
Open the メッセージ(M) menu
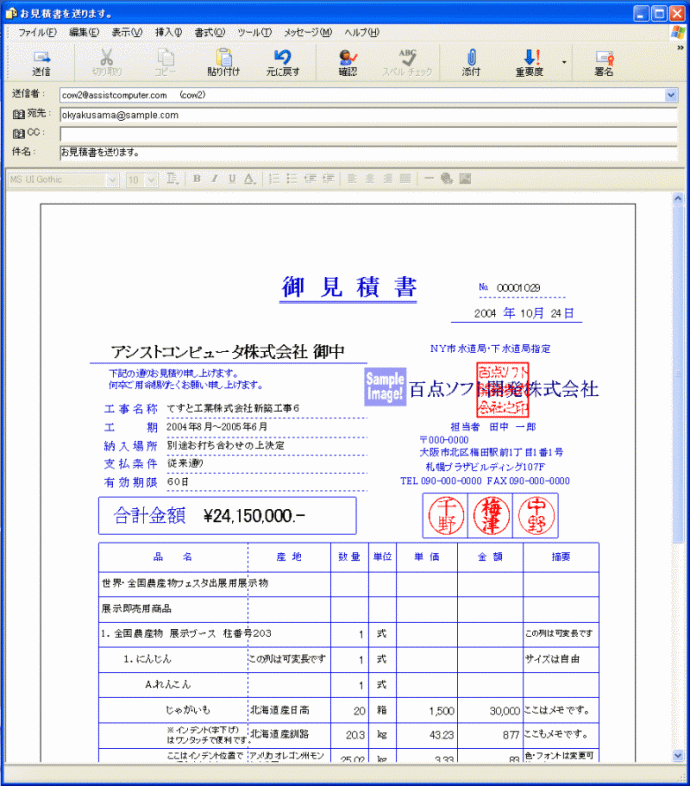coord(308,33)
